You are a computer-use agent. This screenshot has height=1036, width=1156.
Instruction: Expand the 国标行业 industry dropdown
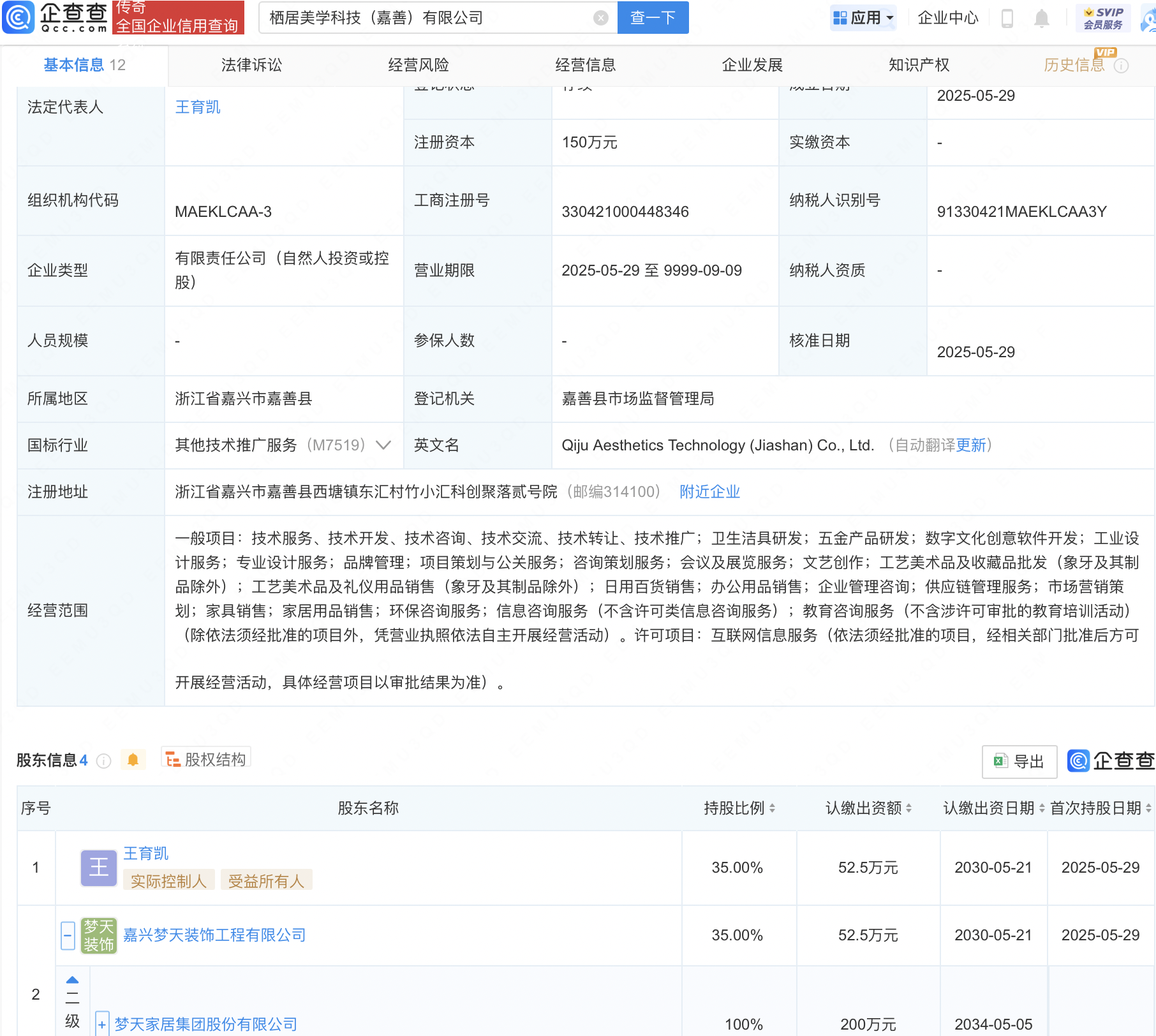click(x=383, y=445)
